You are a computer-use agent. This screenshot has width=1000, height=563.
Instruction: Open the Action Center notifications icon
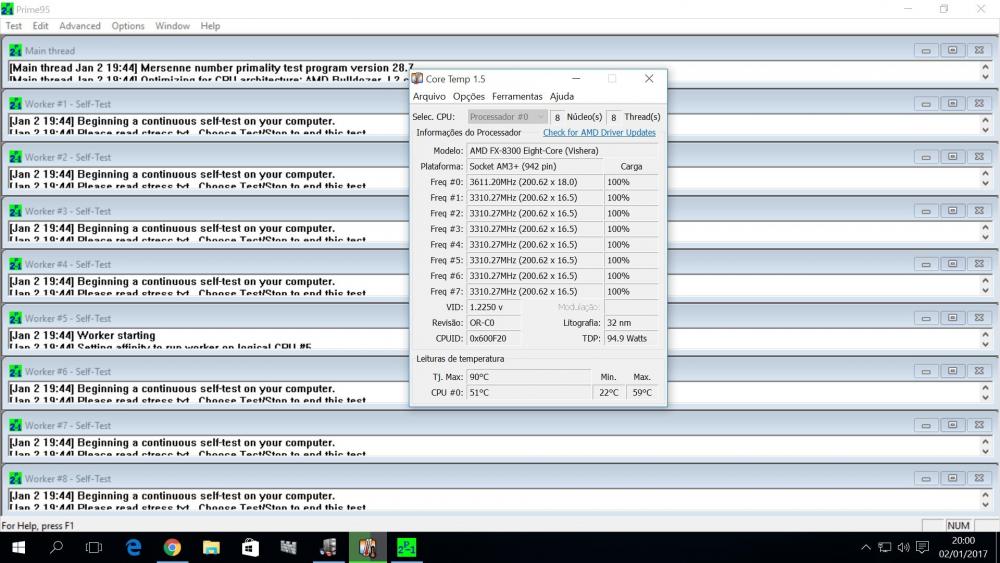[x=923, y=547]
